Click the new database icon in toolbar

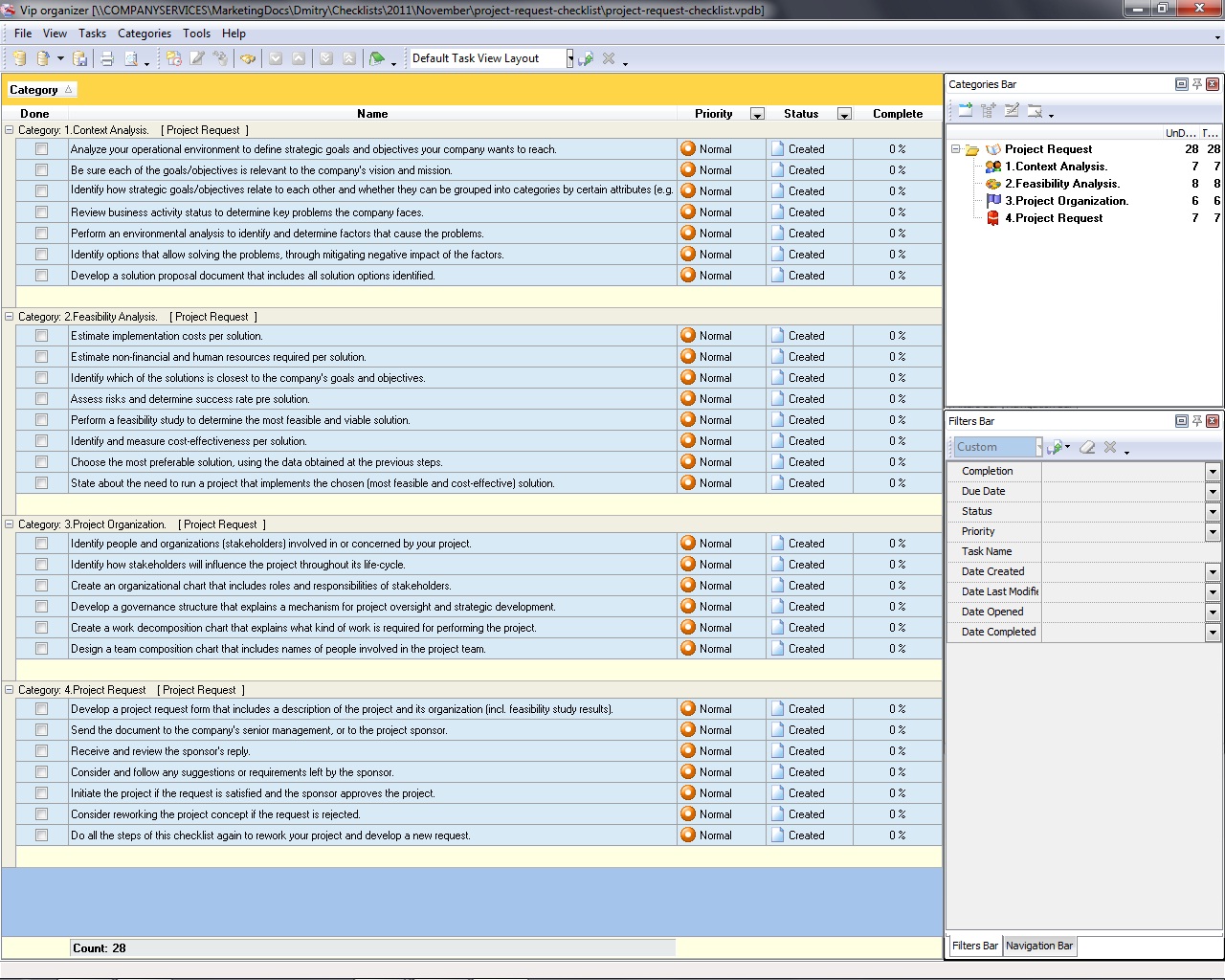coord(19,59)
